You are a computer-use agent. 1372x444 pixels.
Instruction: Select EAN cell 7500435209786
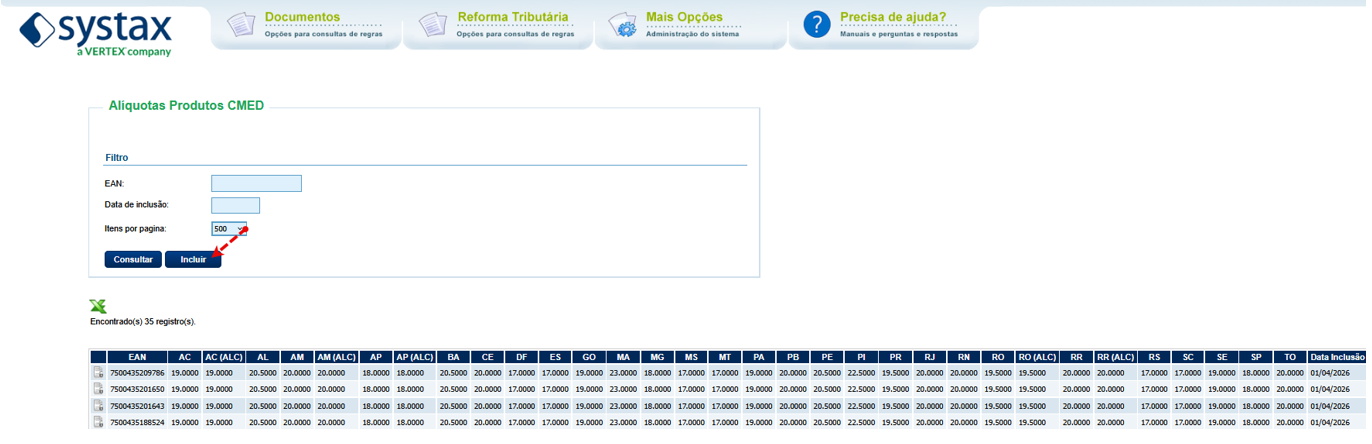click(137, 373)
